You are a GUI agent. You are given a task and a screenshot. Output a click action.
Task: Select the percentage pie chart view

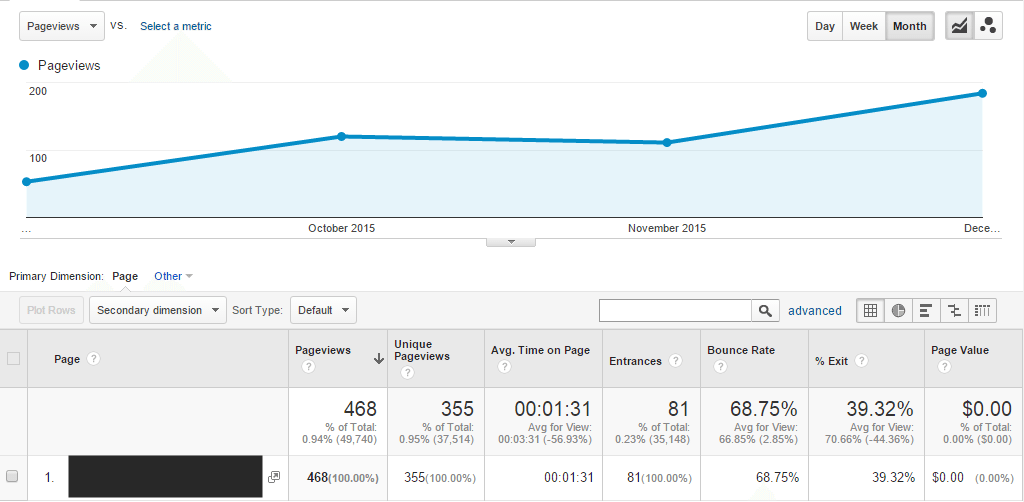[x=899, y=310]
